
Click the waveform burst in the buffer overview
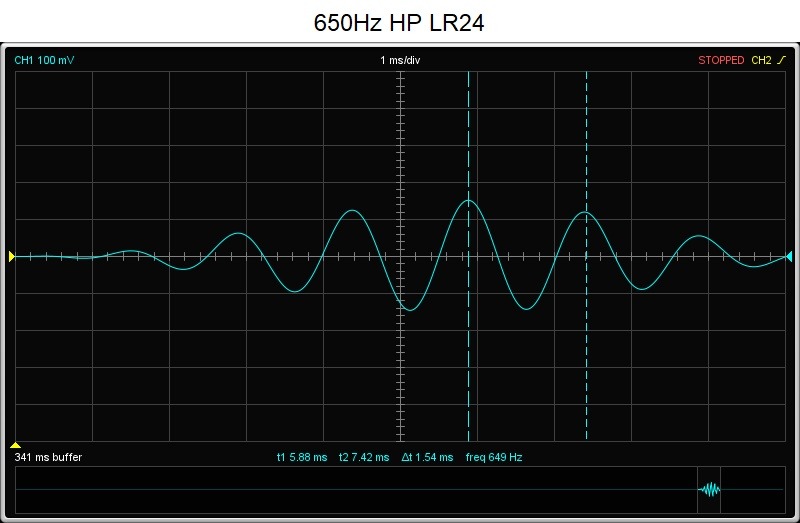(x=709, y=490)
